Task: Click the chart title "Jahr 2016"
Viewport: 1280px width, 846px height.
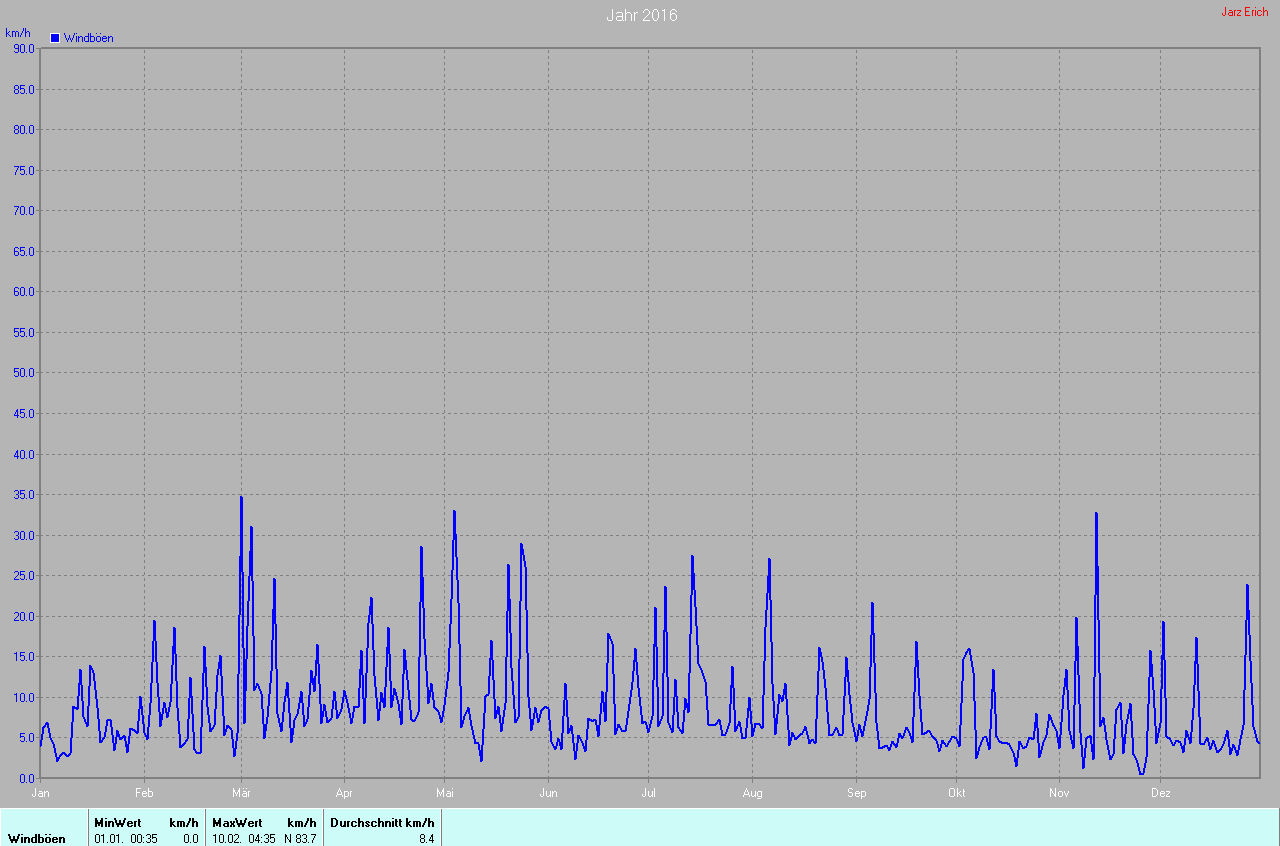Action: pyautogui.click(x=642, y=15)
